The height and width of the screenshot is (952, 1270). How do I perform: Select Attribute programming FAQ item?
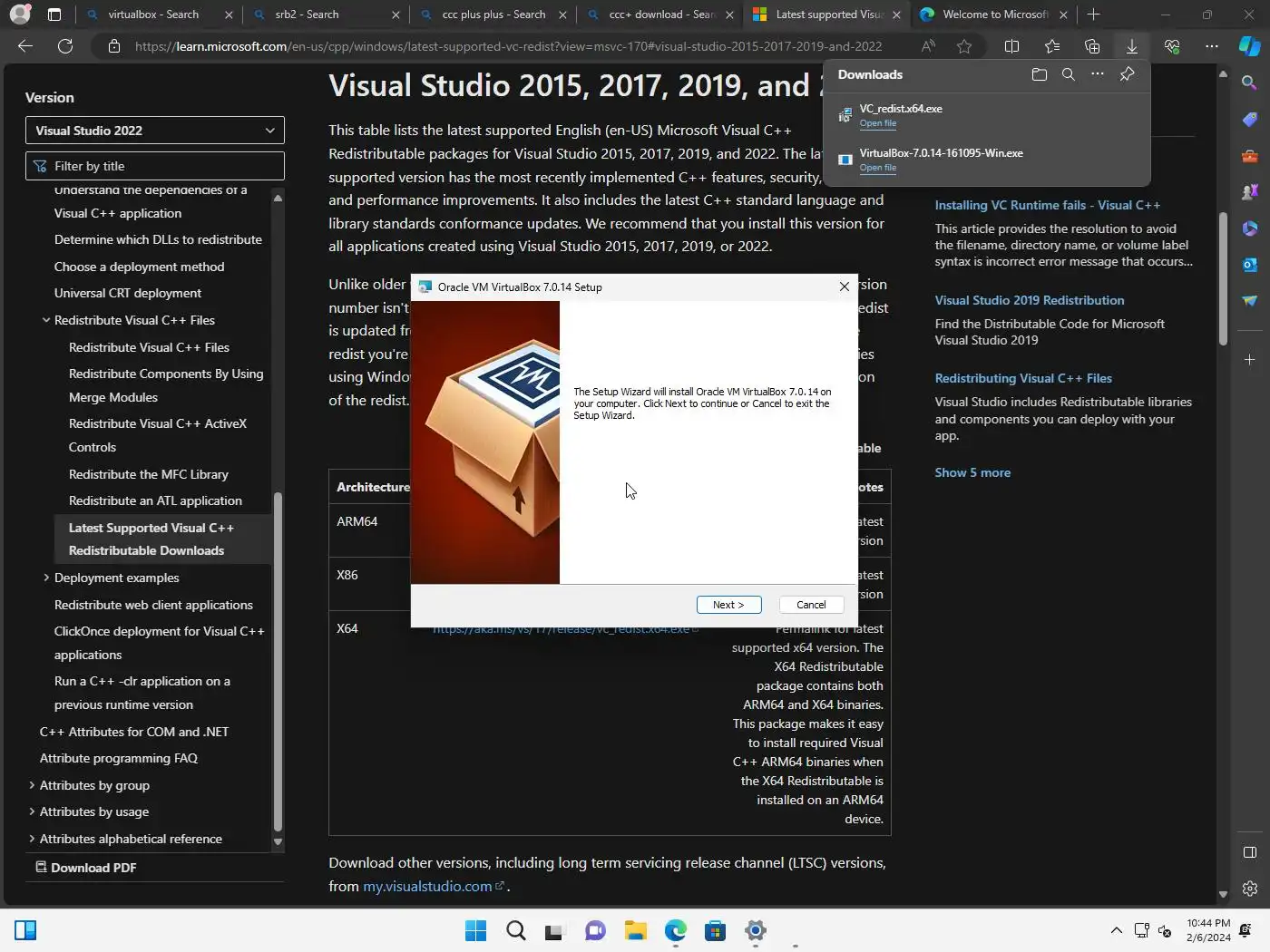118,758
